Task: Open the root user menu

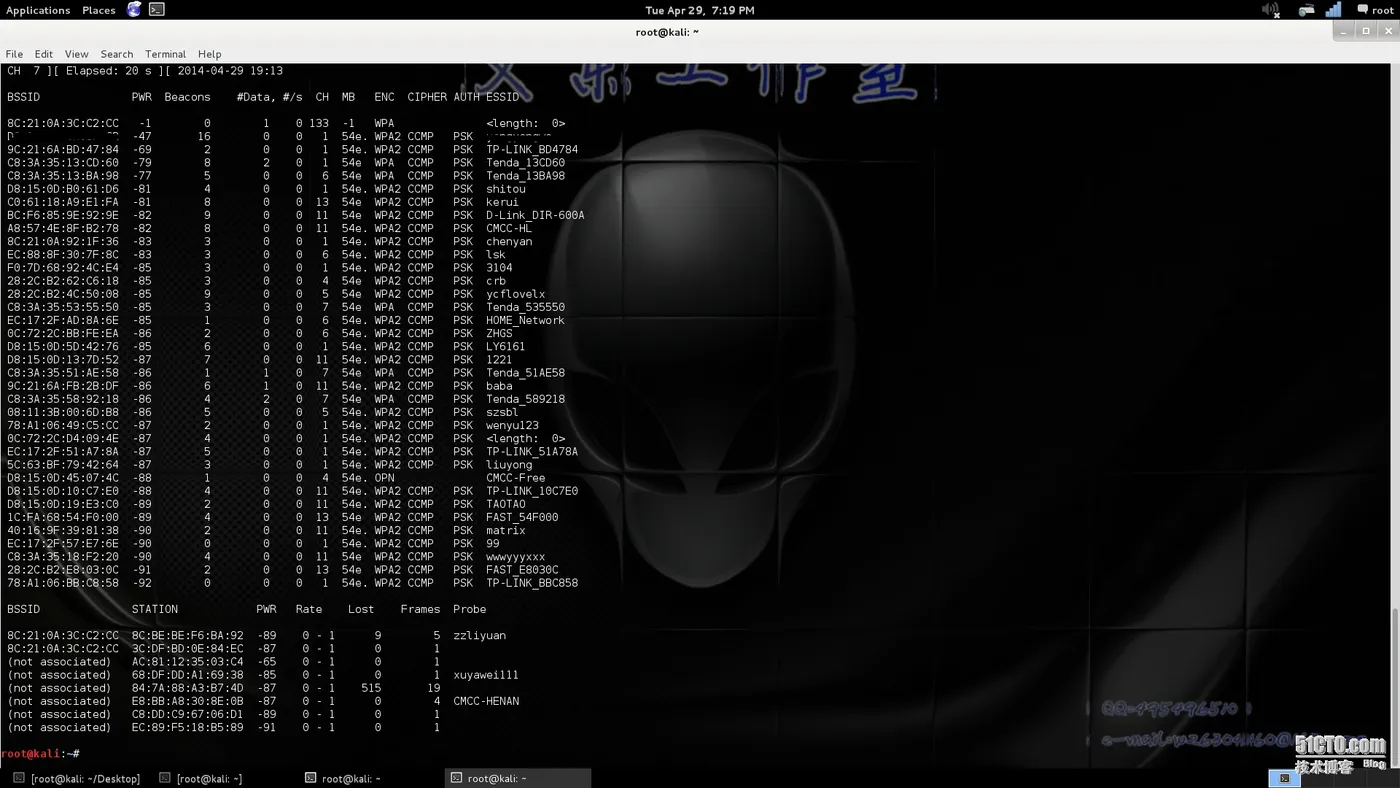Action: (1382, 10)
